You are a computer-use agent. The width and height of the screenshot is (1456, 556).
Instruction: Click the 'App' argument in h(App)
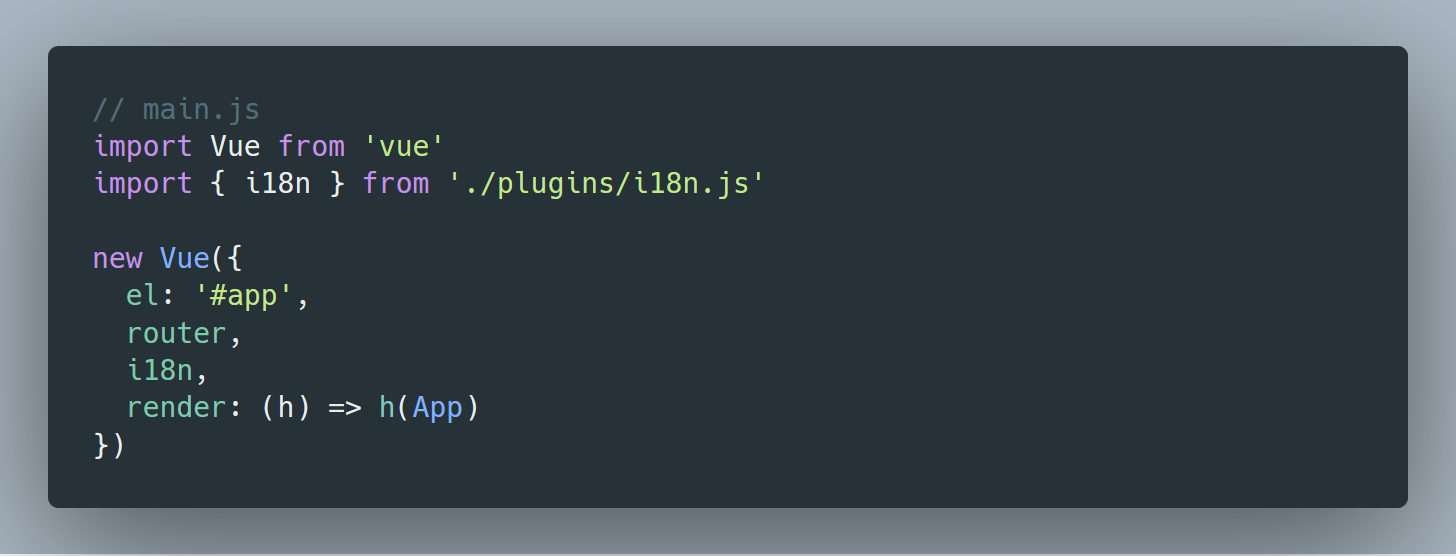437,409
